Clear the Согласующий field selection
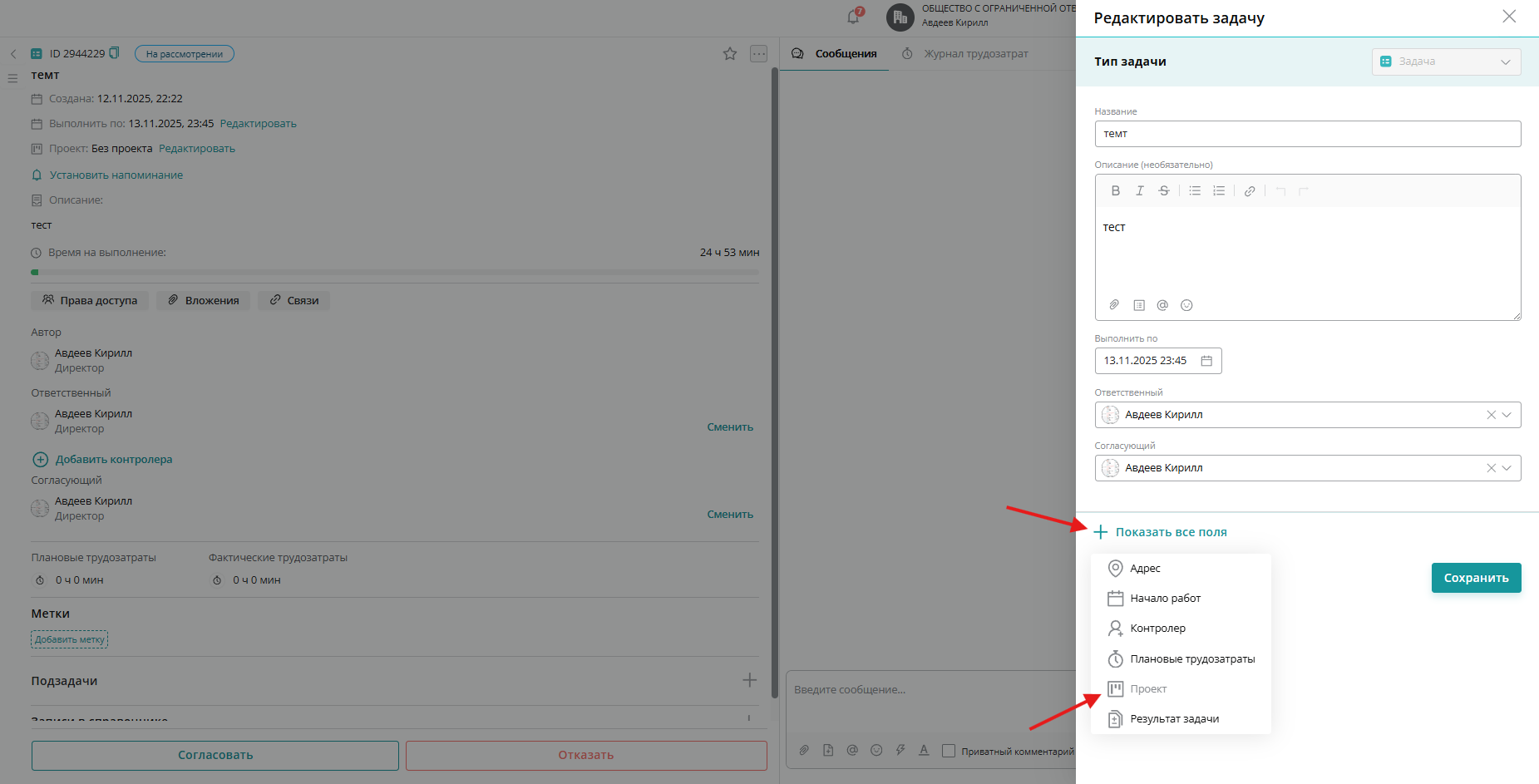Viewport: 1539px width, 784px height. (x=1491, y=468)
